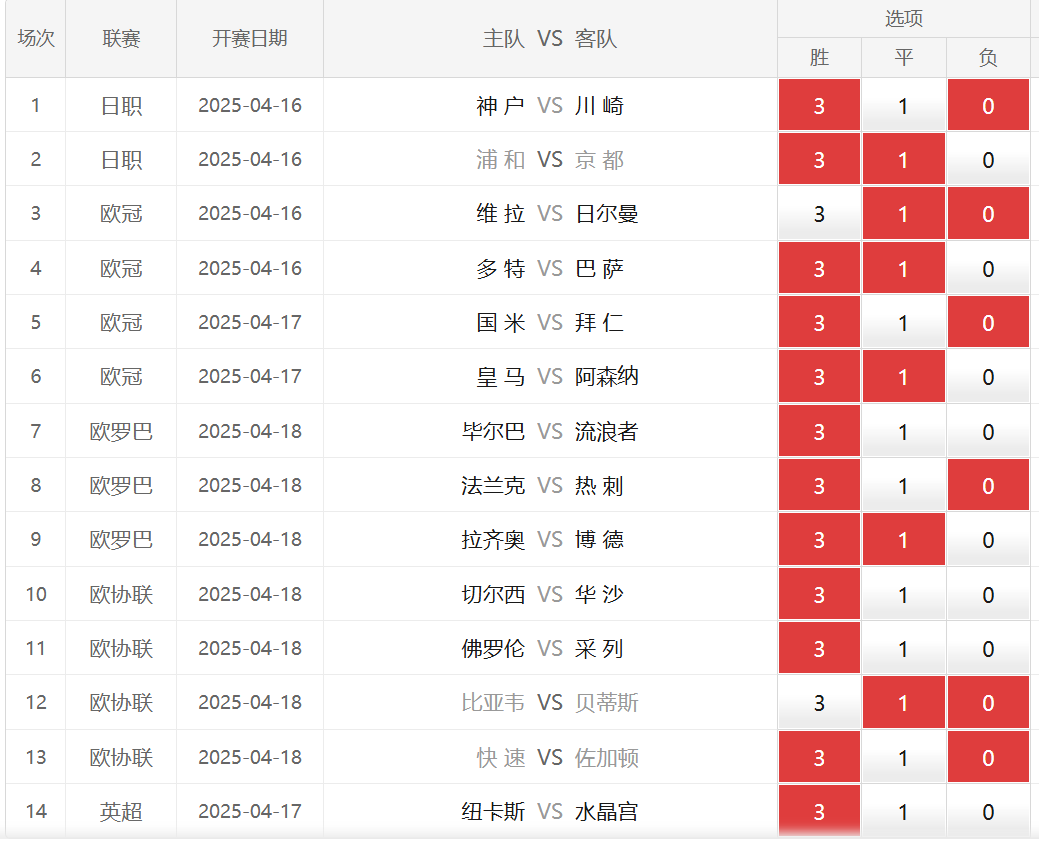Select win 3 for 快速 VS 佐加顿
The image size is (1039, 849).
click(819, 757)
